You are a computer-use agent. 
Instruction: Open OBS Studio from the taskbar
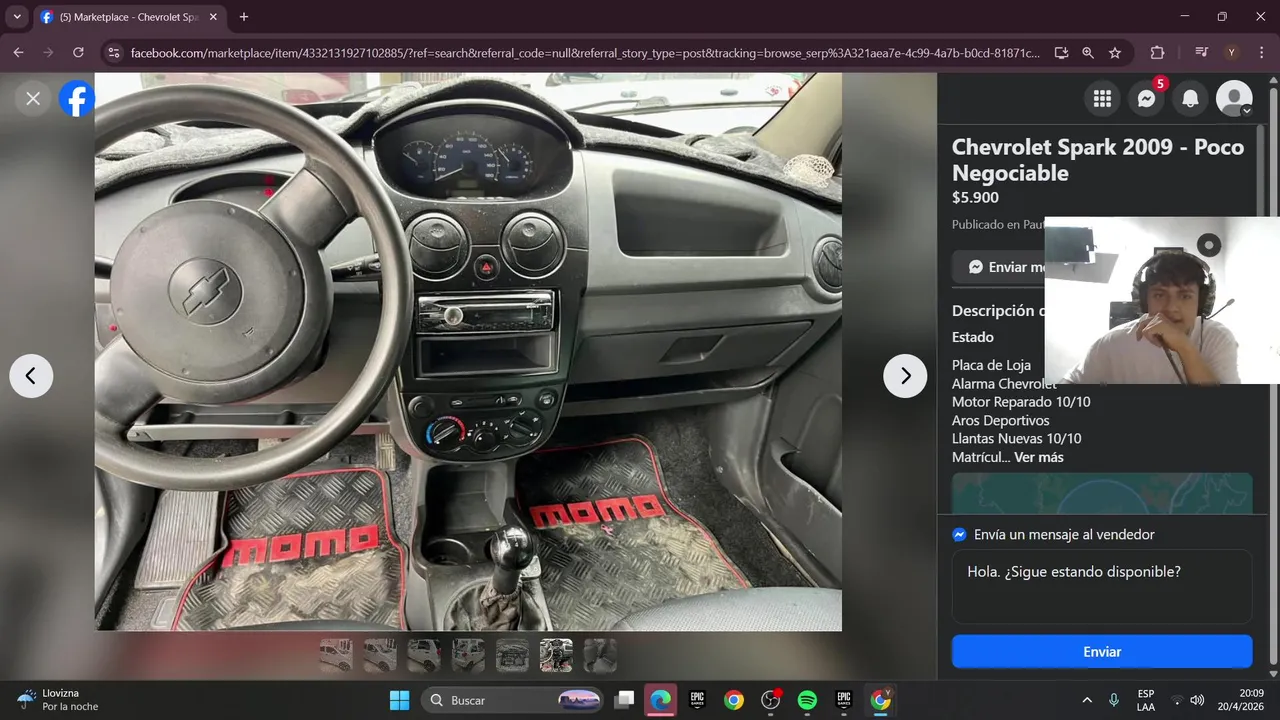point(771,700)
